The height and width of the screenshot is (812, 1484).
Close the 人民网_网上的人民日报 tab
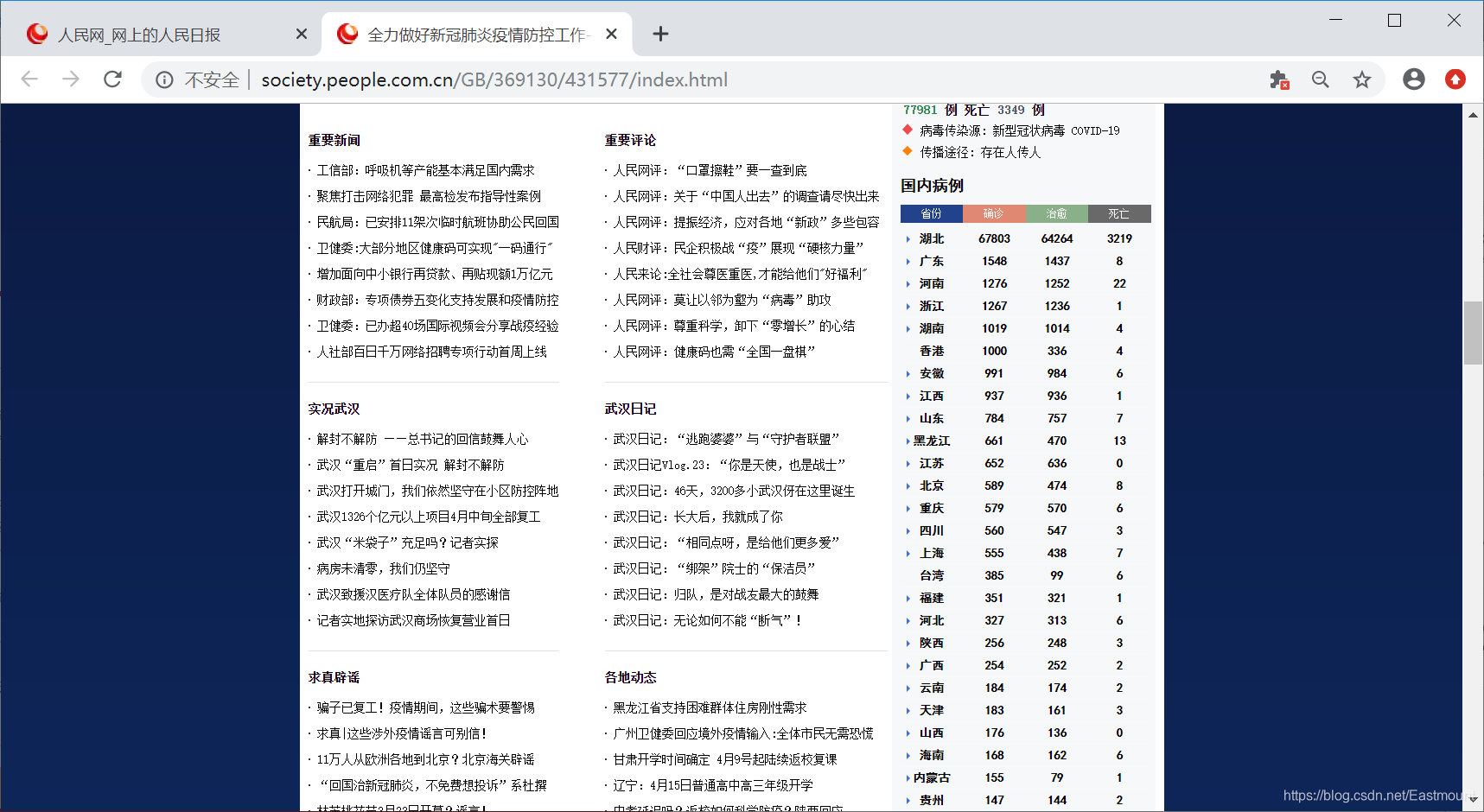click(x=301, y=34)
